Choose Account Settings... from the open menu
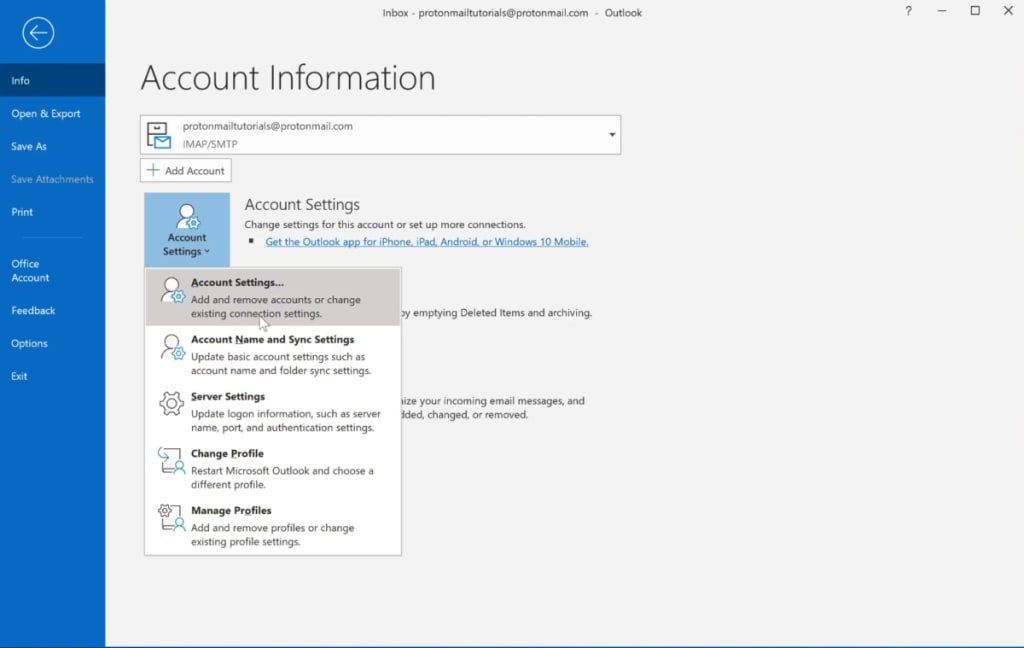The image size is (1024, 648). (240, 282)
